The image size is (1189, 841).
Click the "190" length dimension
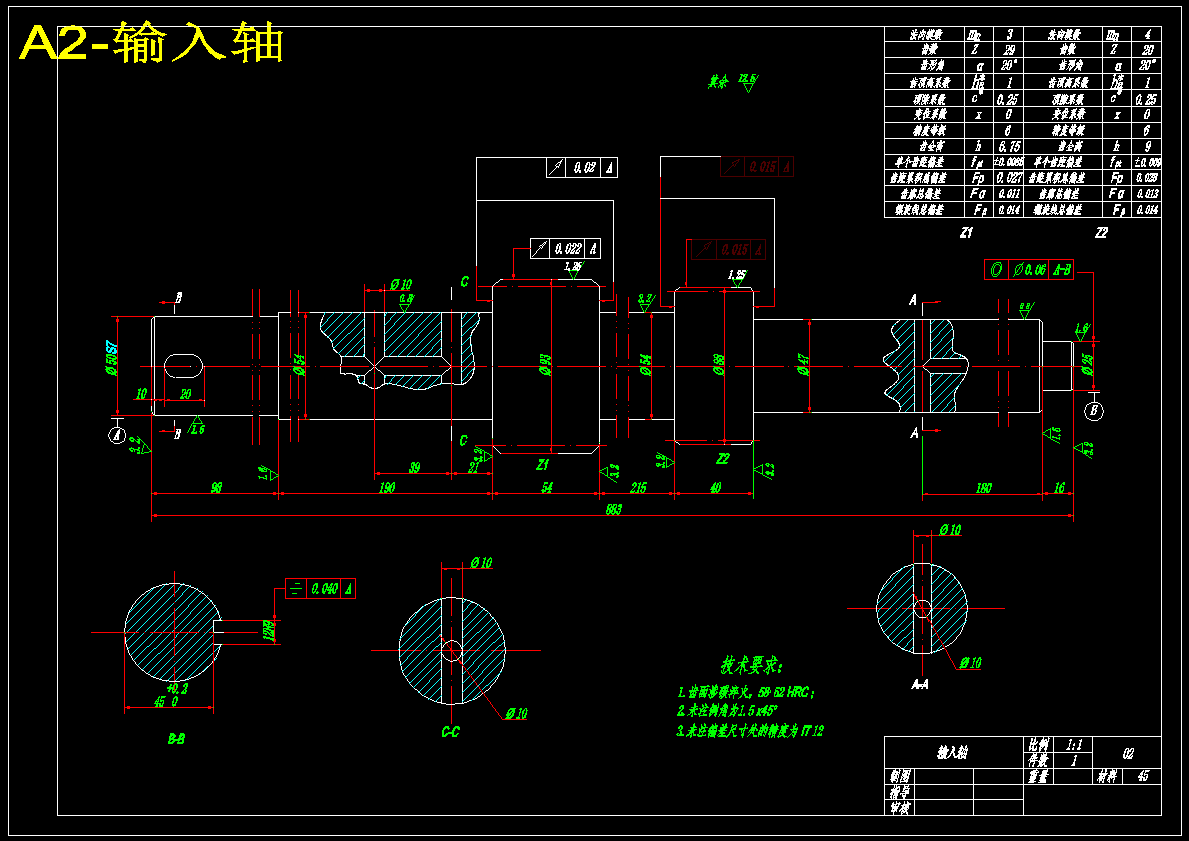[x=387, y=488]
